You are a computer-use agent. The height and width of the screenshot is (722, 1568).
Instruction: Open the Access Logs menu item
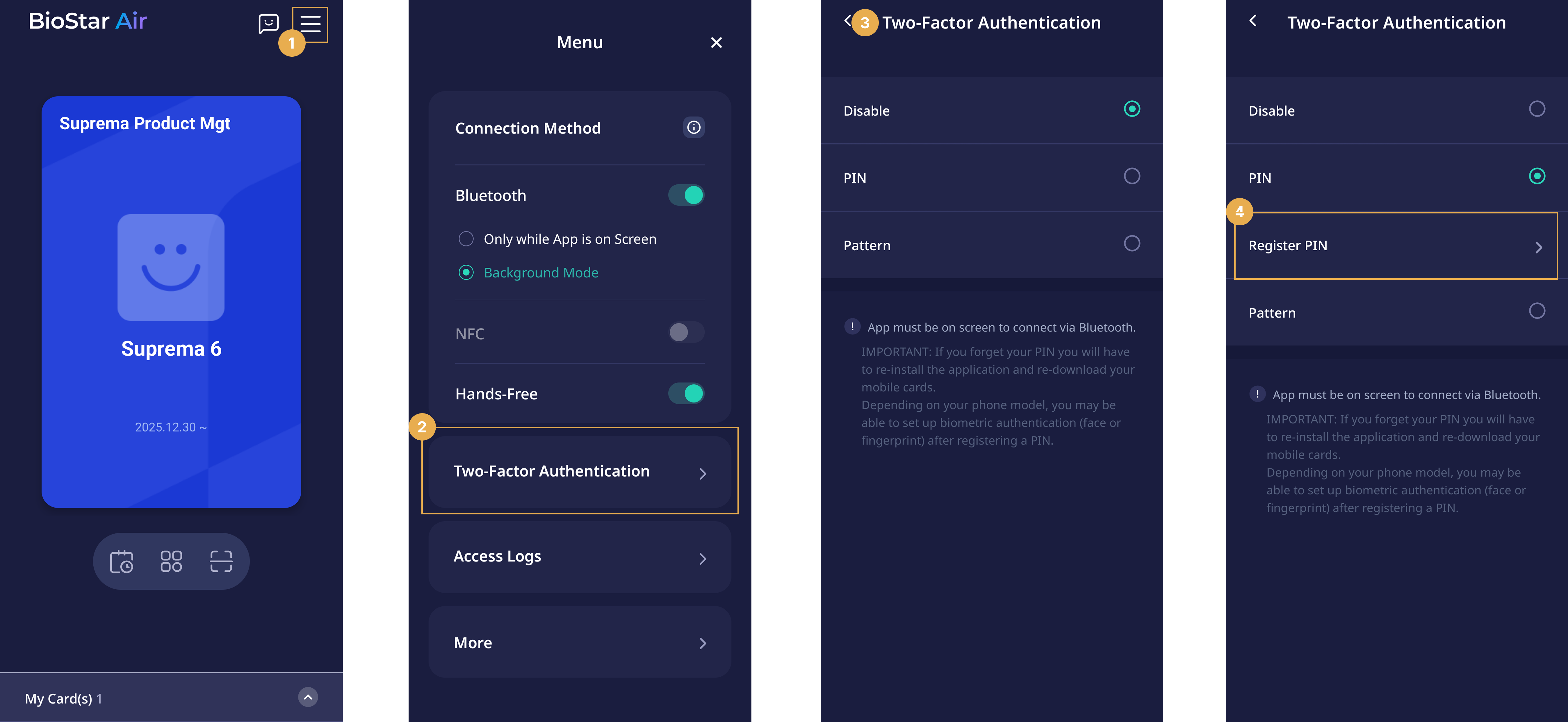[x=580, y=557]
